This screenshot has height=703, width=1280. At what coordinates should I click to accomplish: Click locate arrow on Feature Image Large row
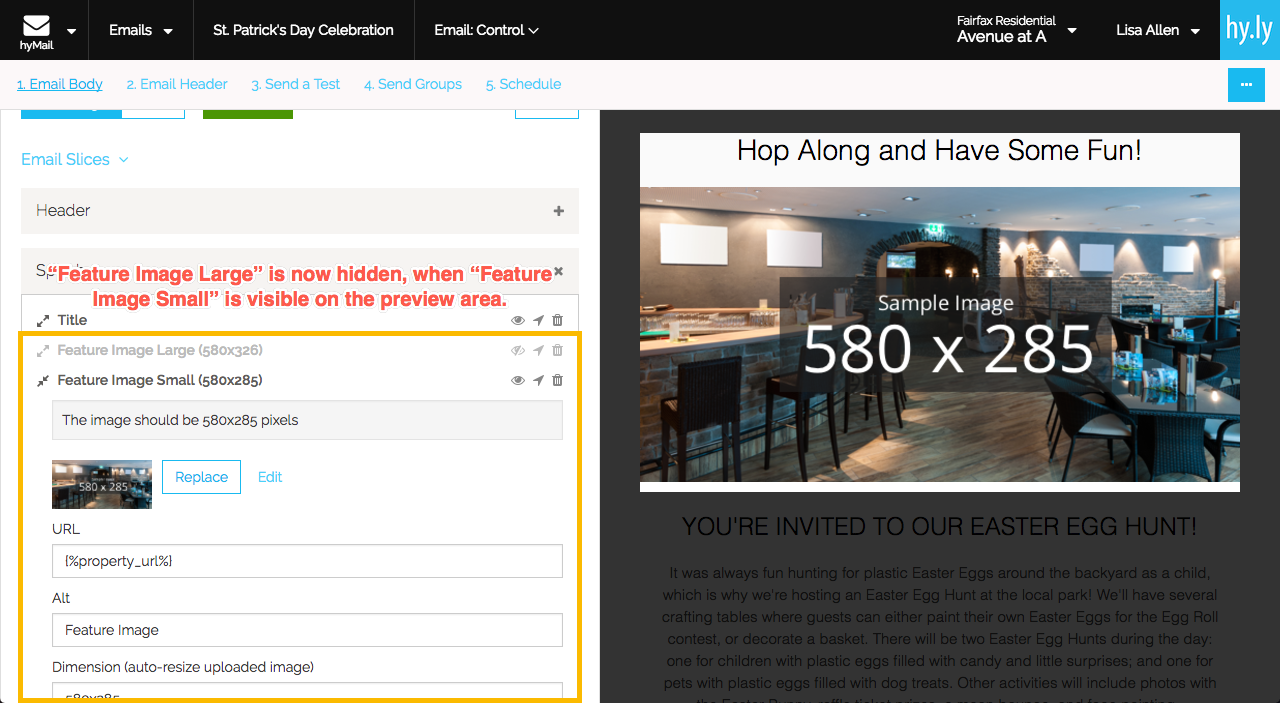pos(538,351)
